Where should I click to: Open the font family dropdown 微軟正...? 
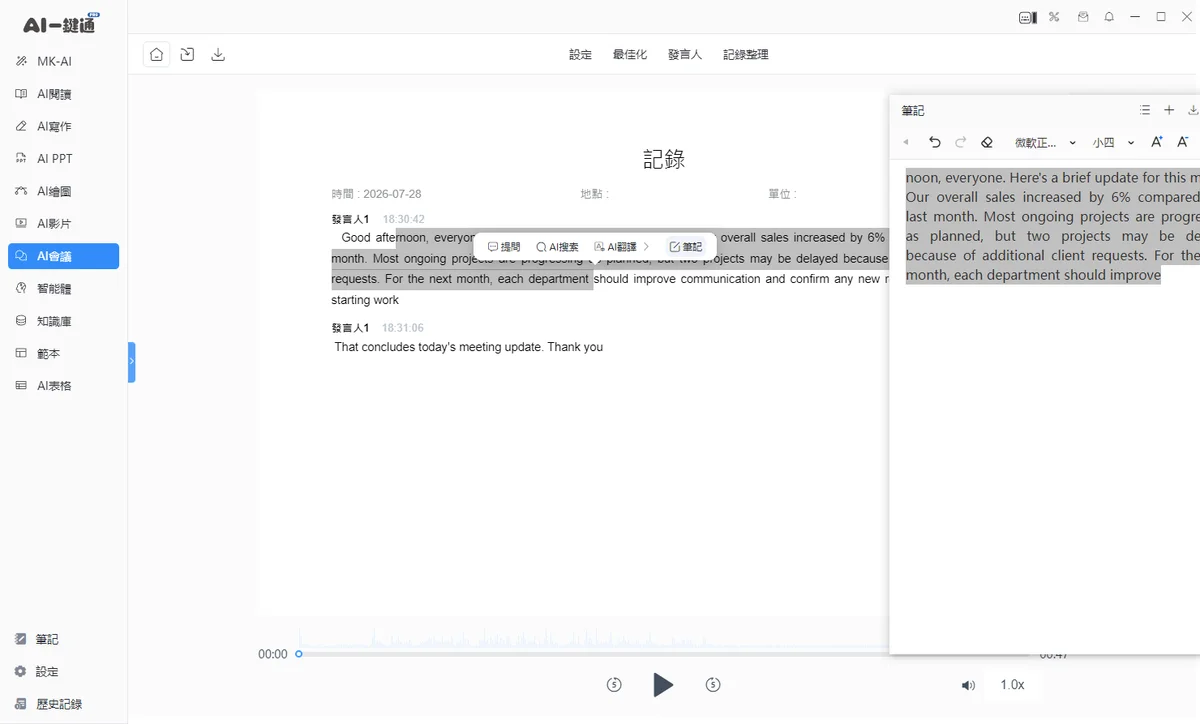click(1045, 143)
